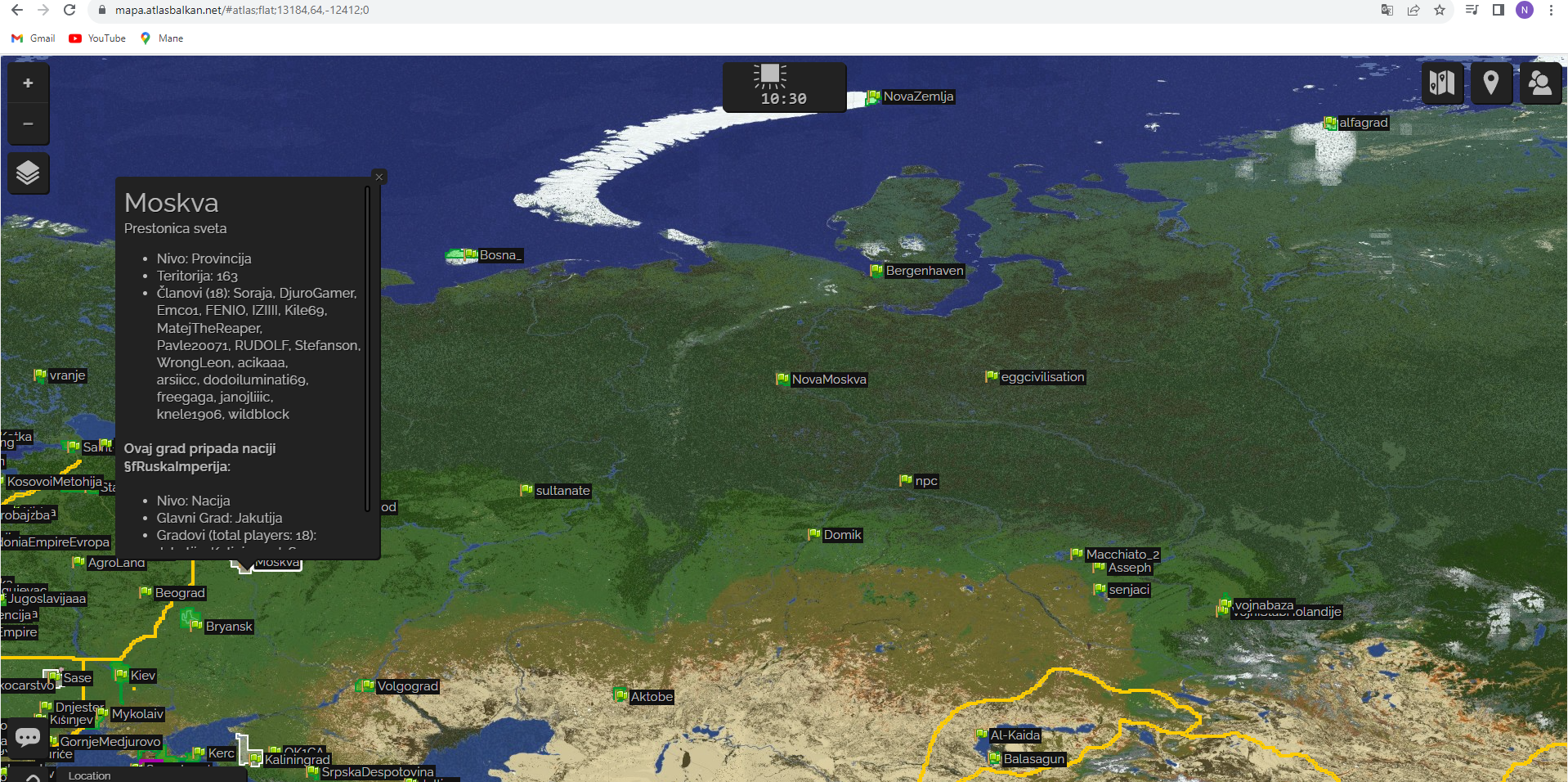Reload the page with refresh button
This screenshot has width=1568, height=782.
click(69, 10)
